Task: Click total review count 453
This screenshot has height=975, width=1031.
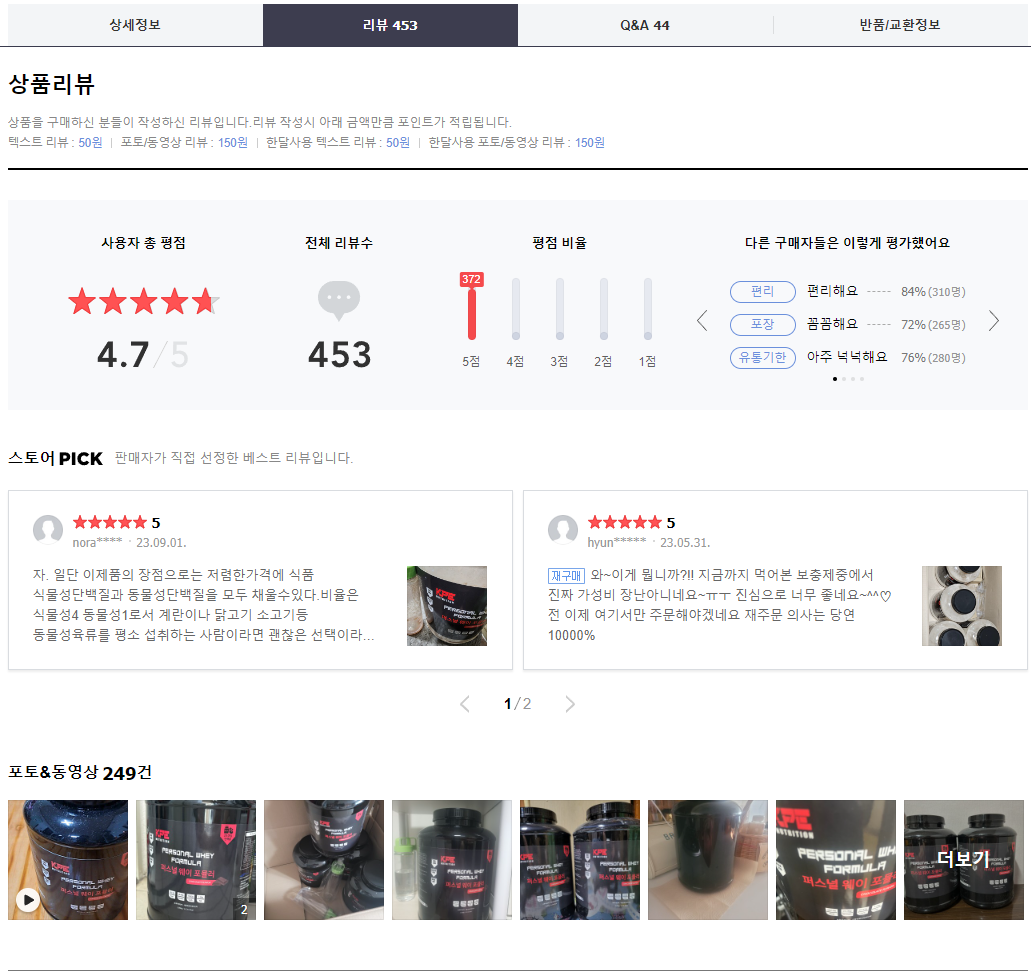Action: pyautogui.click(x=340, y=354)
